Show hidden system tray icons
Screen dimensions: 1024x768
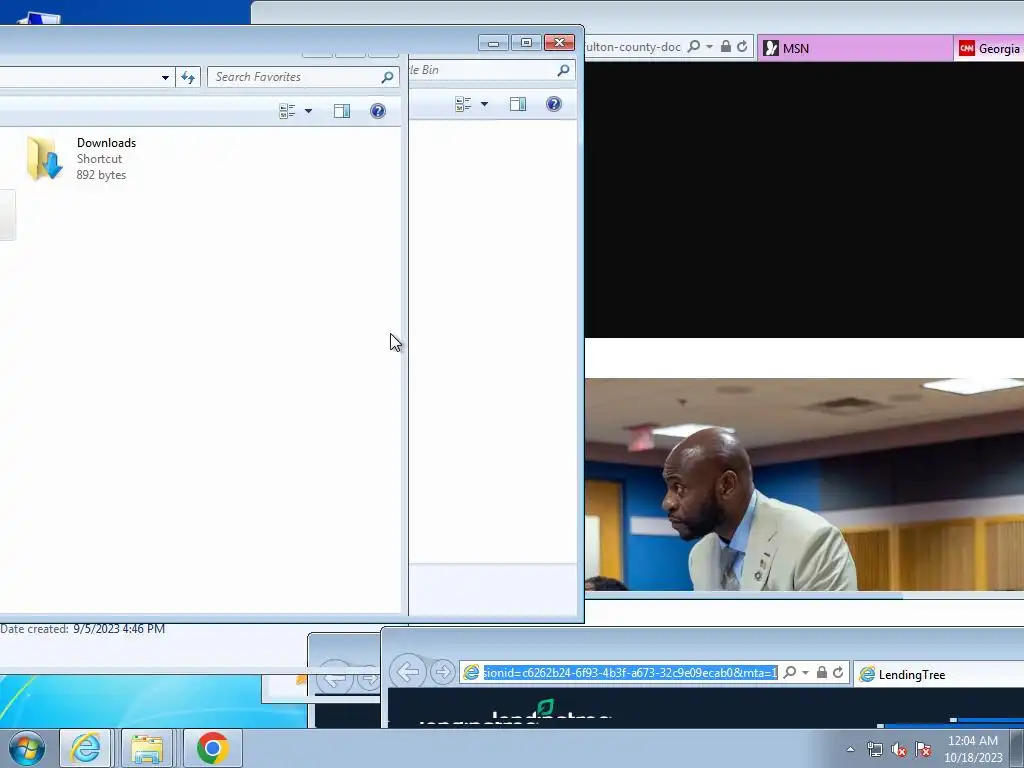coord(850,749)
